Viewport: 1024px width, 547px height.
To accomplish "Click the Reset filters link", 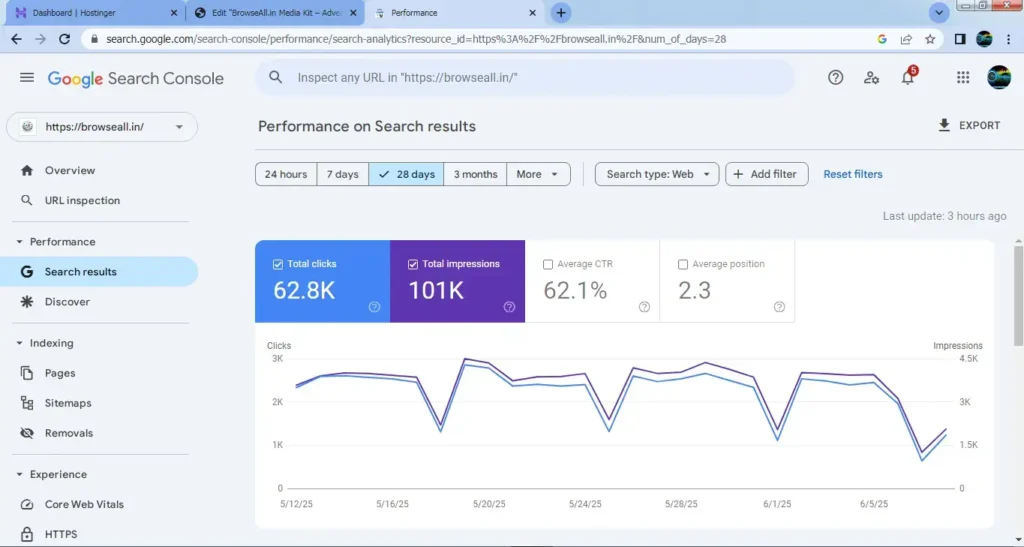I will pyautogui.click(x=853, y=174).
